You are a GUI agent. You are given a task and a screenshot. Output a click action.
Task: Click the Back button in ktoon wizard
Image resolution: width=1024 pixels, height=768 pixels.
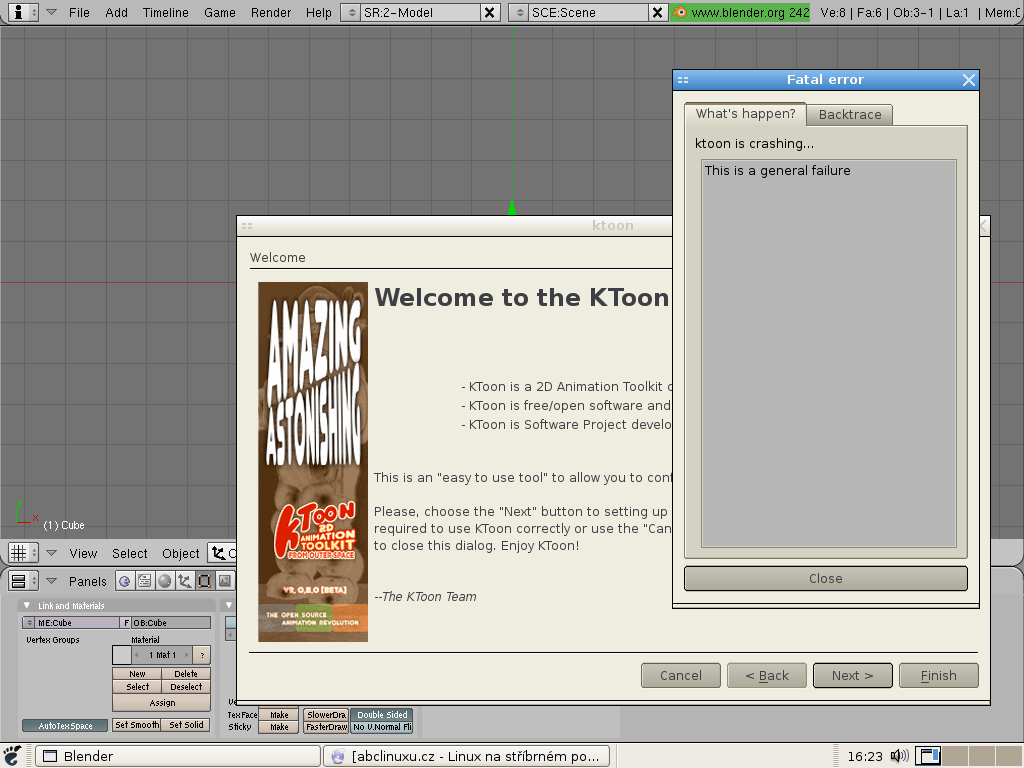point(767,675)
